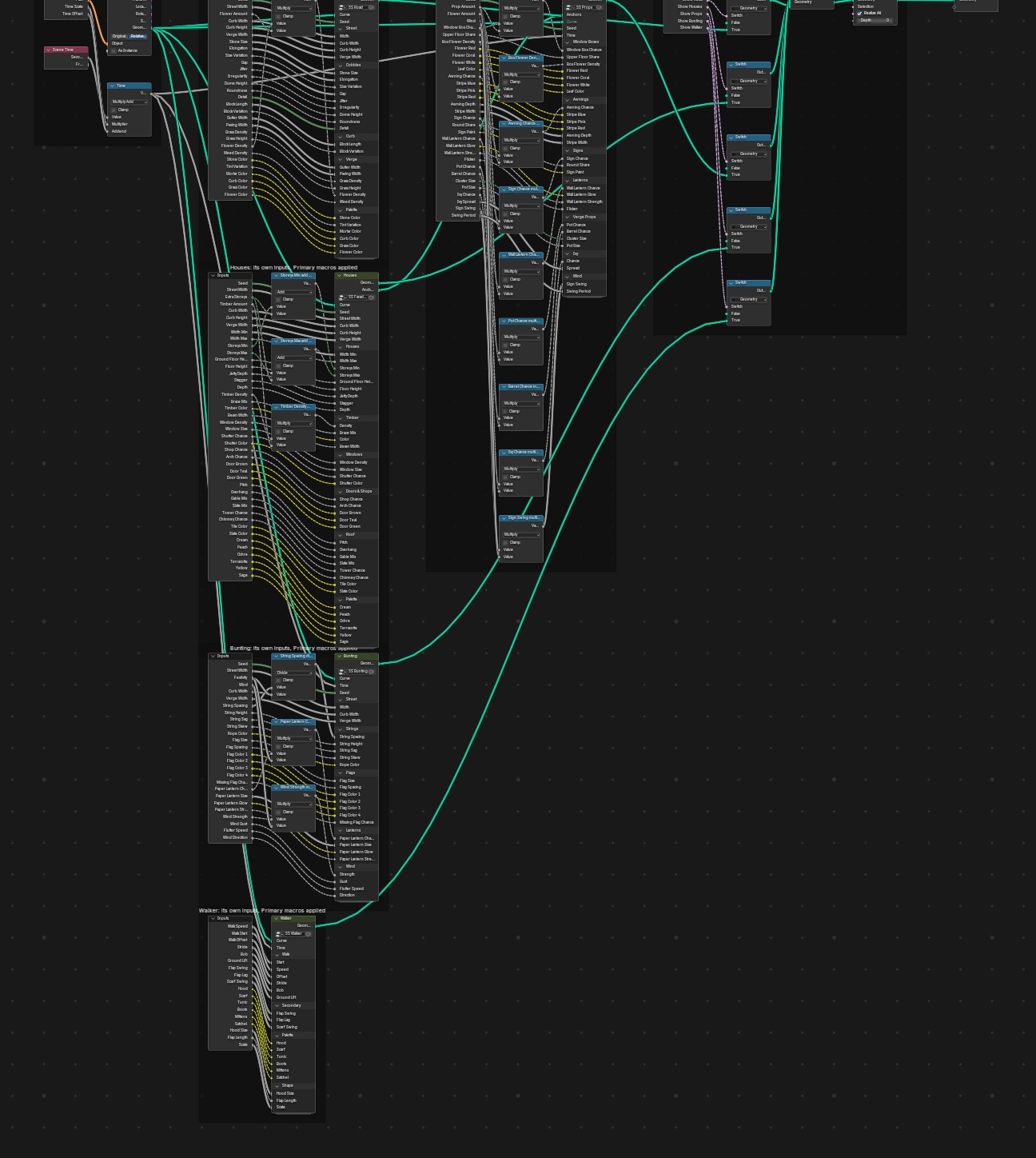
Task: Click the Show Walker output socket
Action: click(x=708, y=27)
